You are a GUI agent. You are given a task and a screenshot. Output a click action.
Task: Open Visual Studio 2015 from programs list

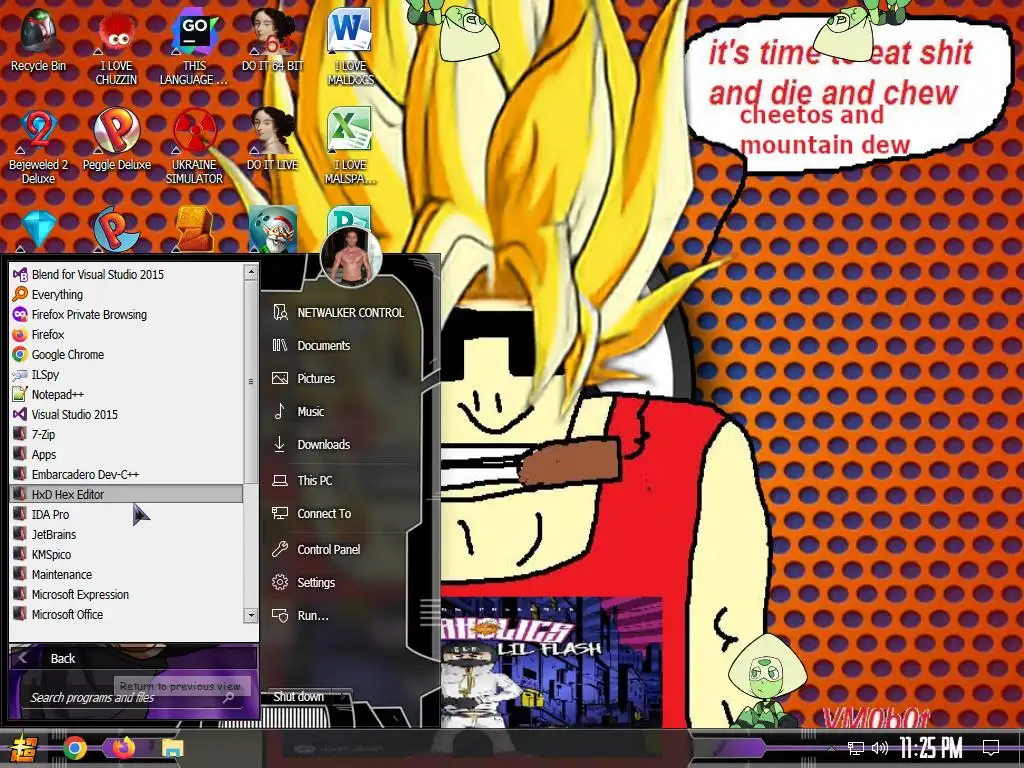pos(127,415)
